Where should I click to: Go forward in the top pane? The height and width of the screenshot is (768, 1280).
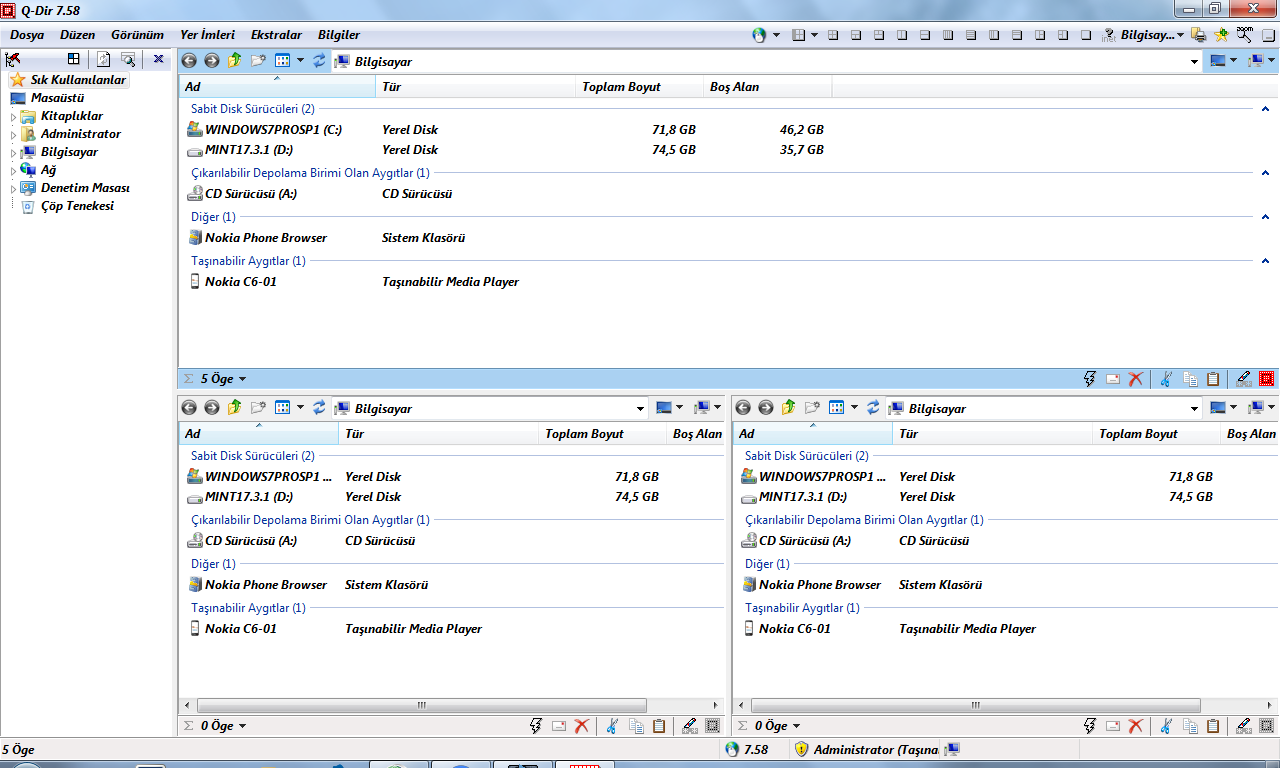pyautogui.click(x=211, y=61)
